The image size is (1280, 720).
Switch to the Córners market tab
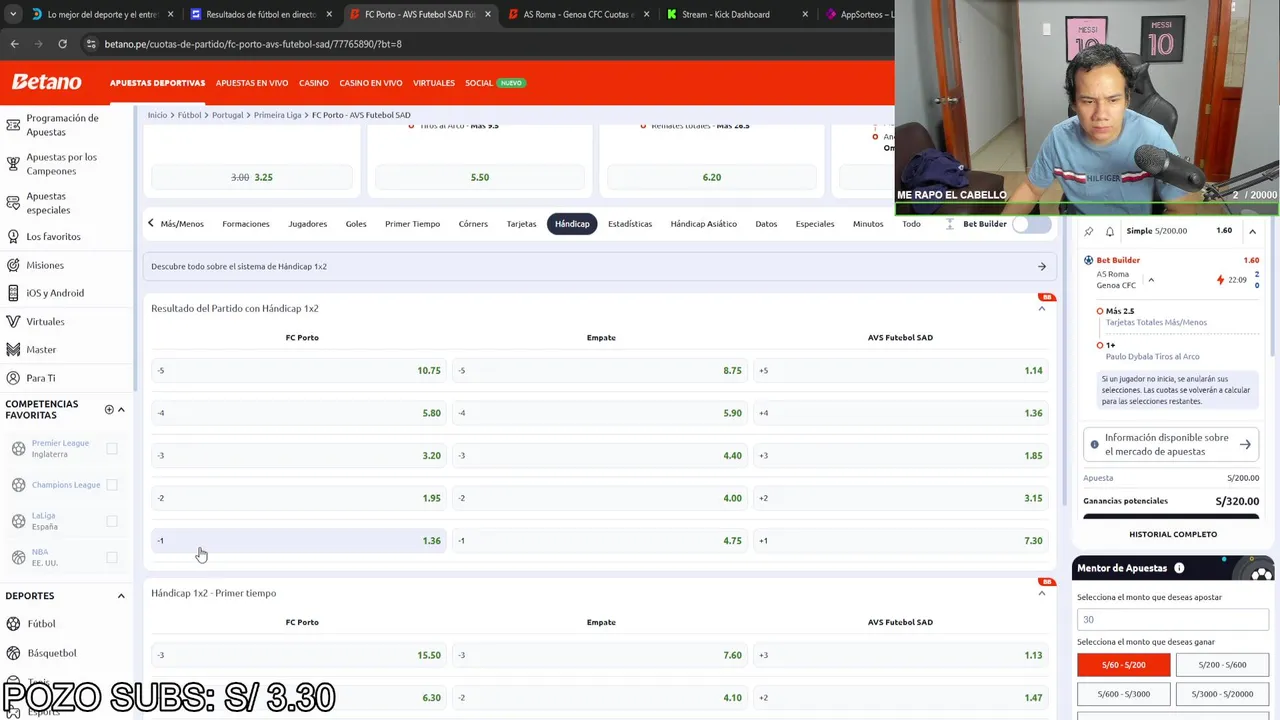click(x=473, y=224)
